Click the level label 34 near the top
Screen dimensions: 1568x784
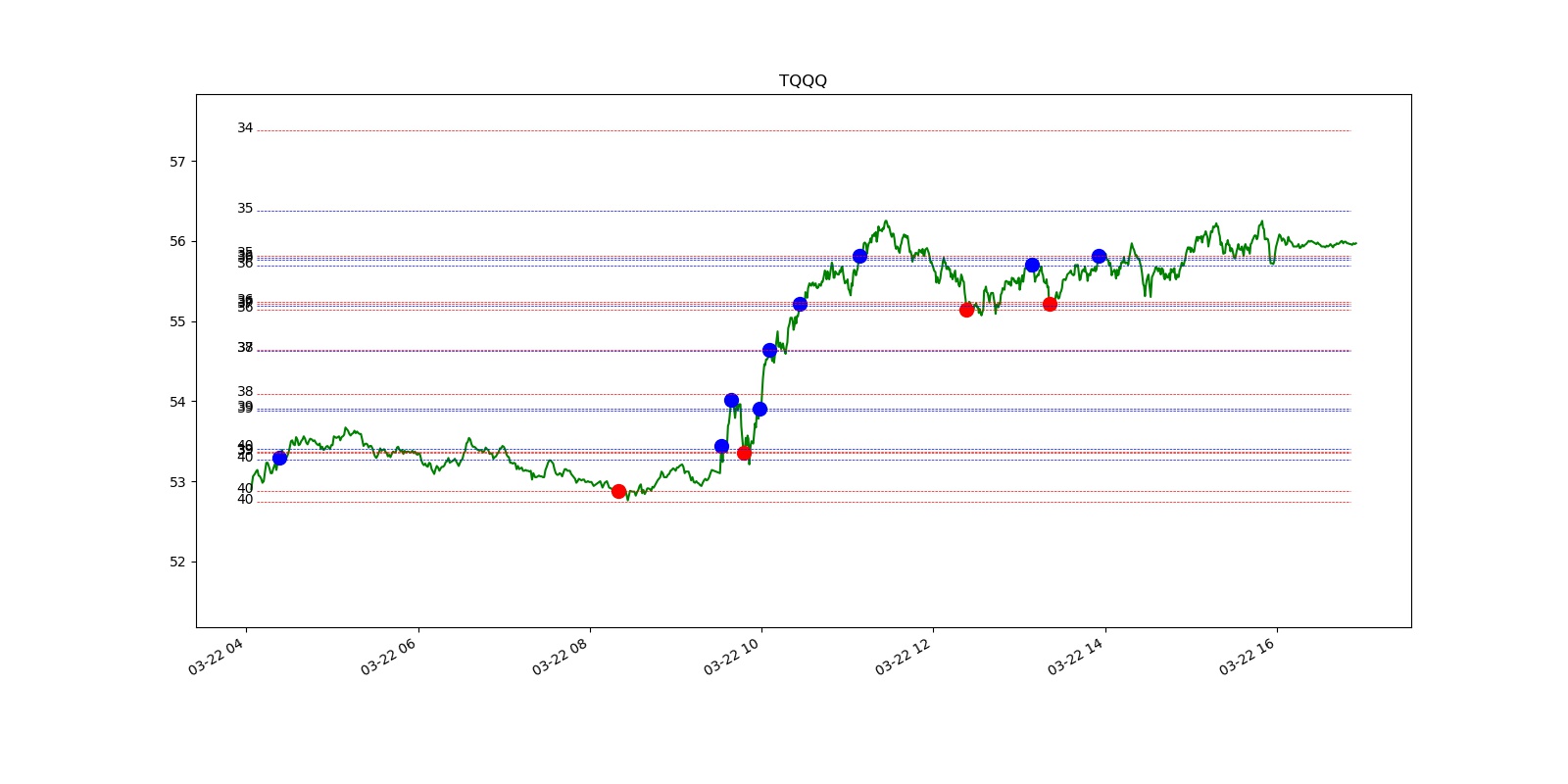245,128
